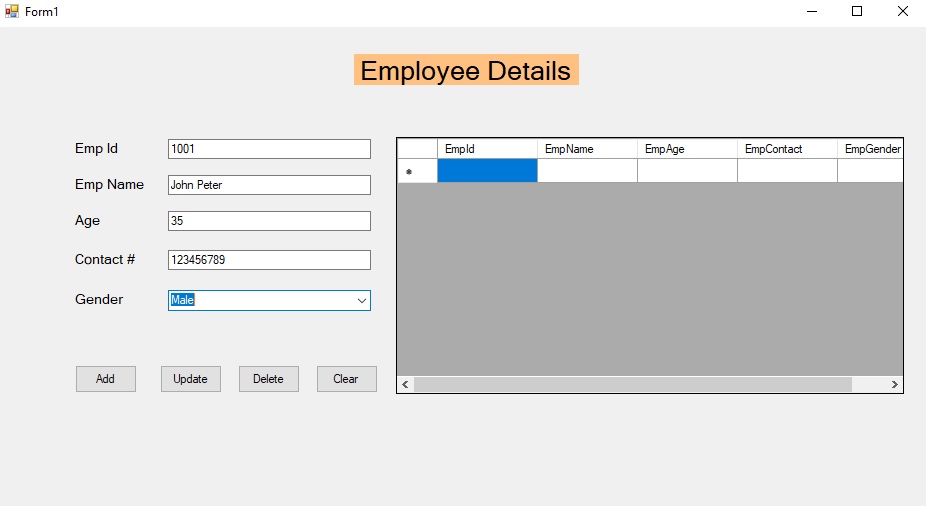Focus the Emp Id field showing 1001

[x=269, y=149]
